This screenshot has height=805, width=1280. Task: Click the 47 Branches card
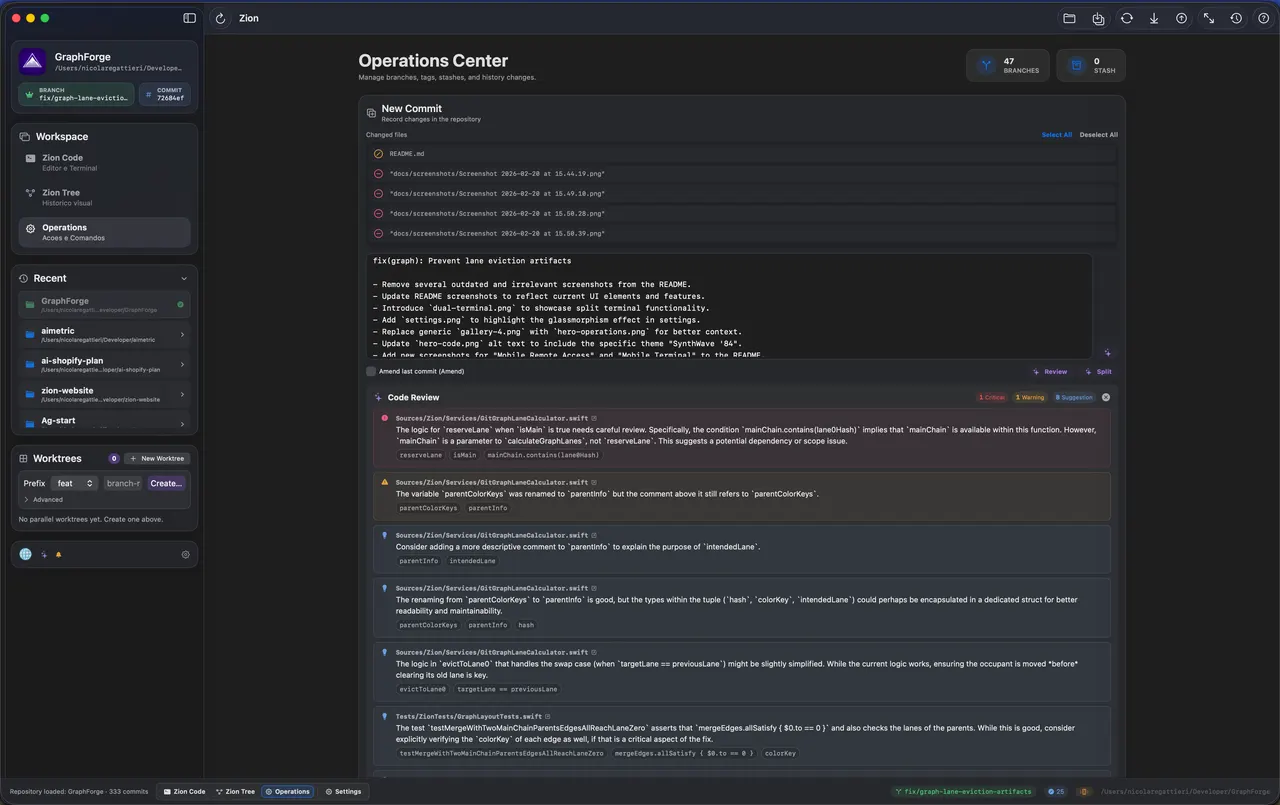pos(1008,65)
